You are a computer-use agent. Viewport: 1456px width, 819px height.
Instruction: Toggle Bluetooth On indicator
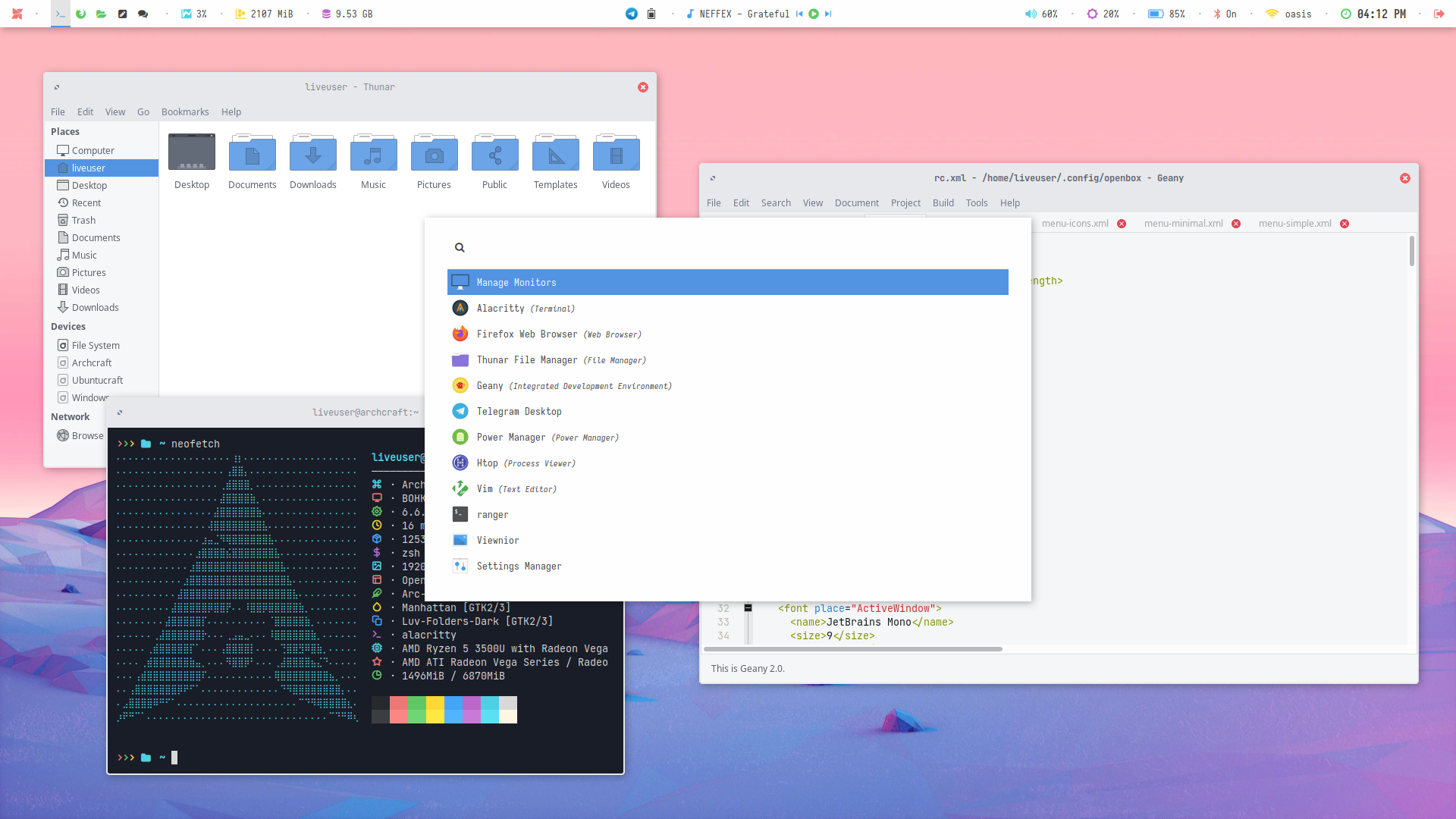point(1224,14)
